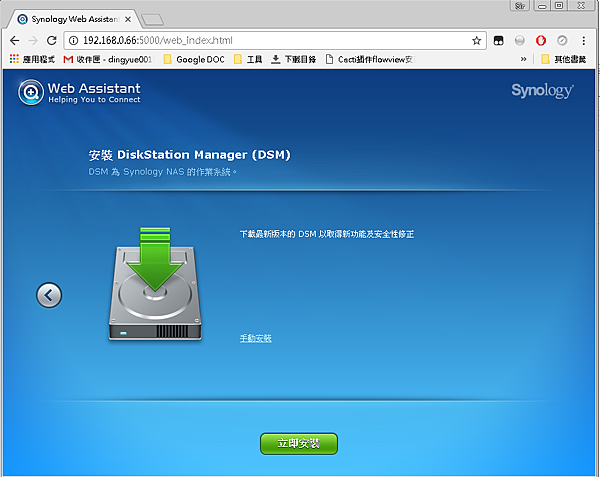
Task: Open 其他書籤 other bookmarks folder
Action: (x=564, y=59)
